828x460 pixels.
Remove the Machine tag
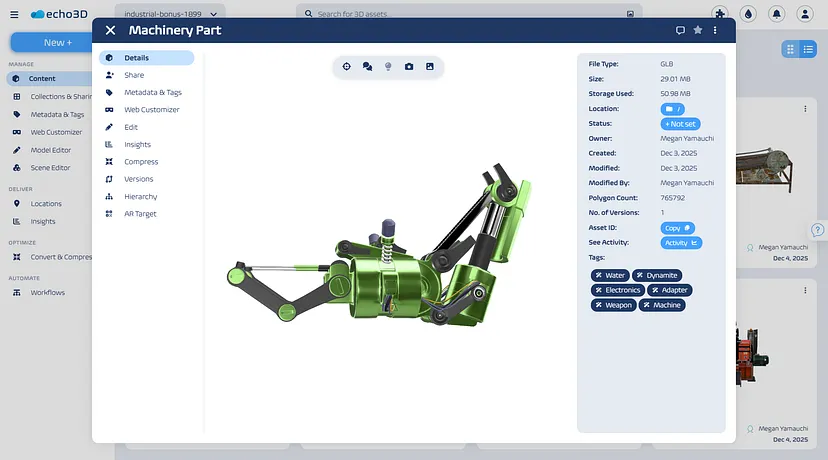[x=646, y=305]
